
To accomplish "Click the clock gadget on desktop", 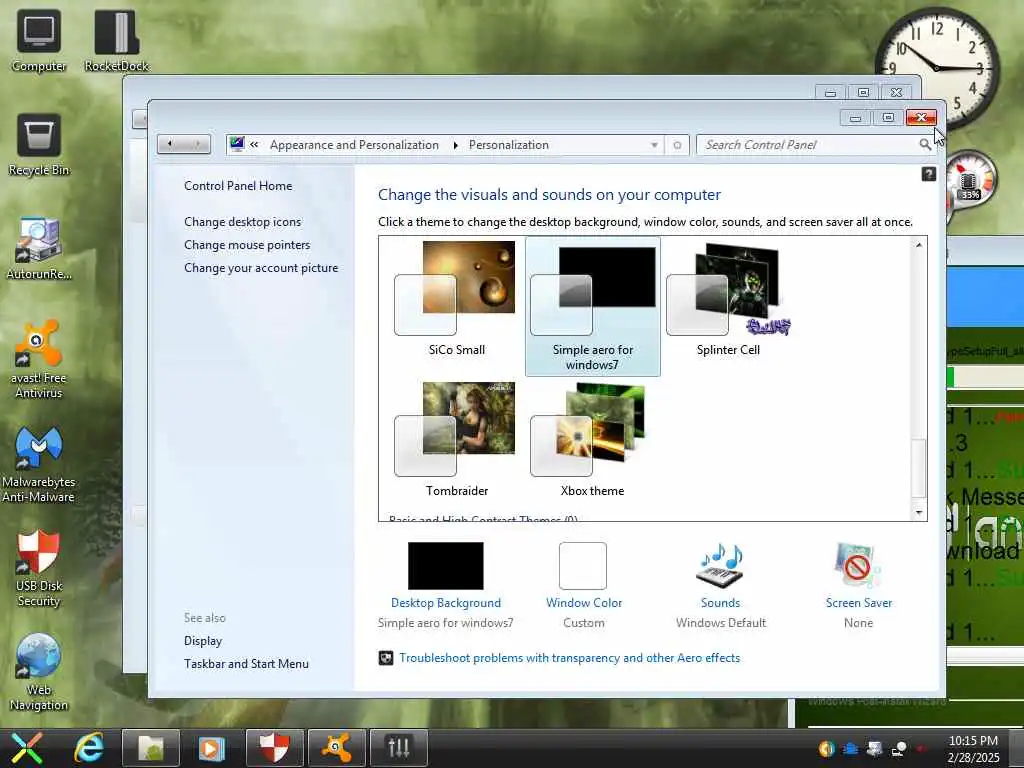I will coord(936,67).
